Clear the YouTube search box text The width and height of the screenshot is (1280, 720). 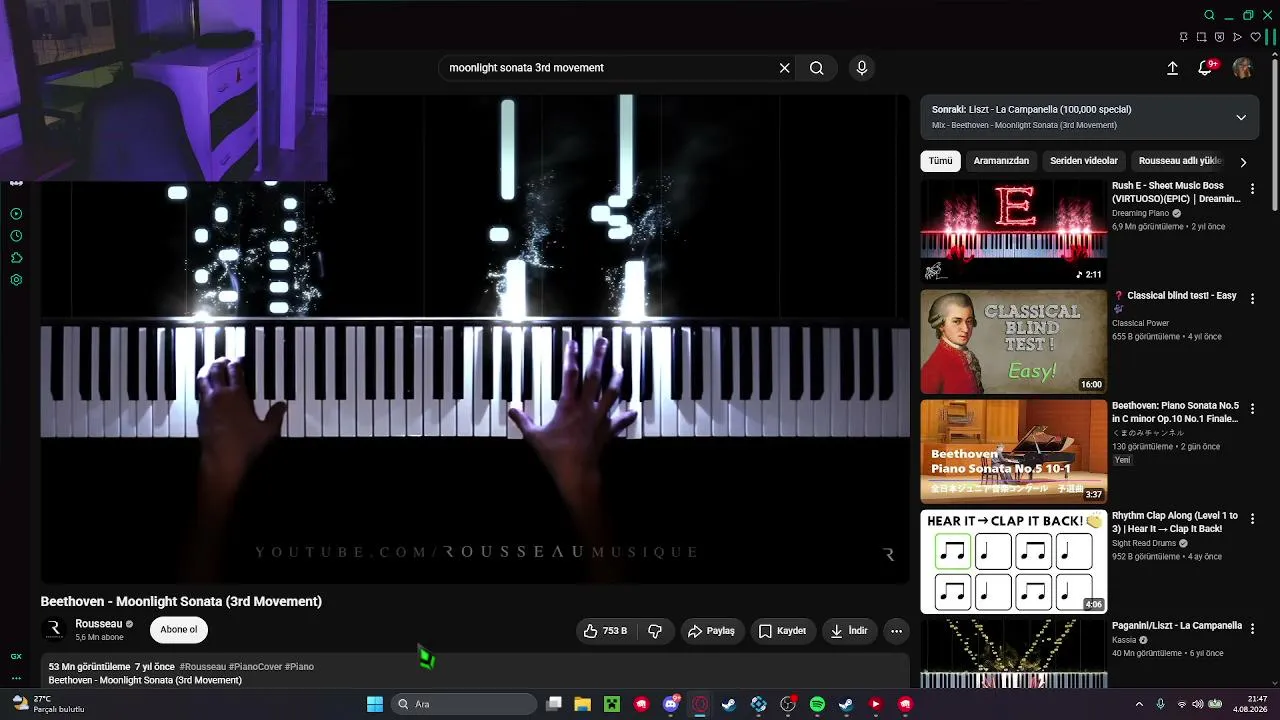785,68
